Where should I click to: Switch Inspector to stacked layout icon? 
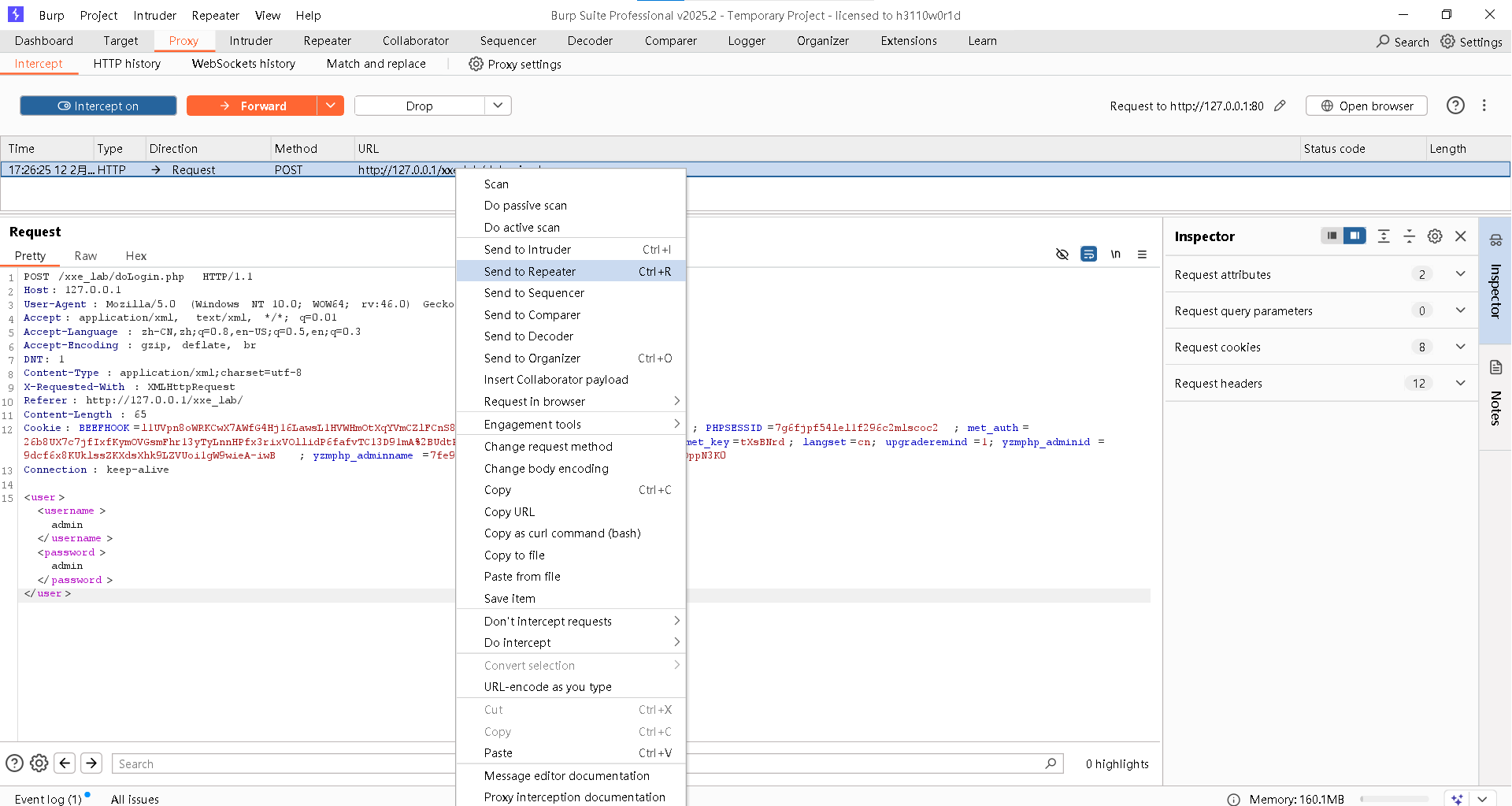1332,236
